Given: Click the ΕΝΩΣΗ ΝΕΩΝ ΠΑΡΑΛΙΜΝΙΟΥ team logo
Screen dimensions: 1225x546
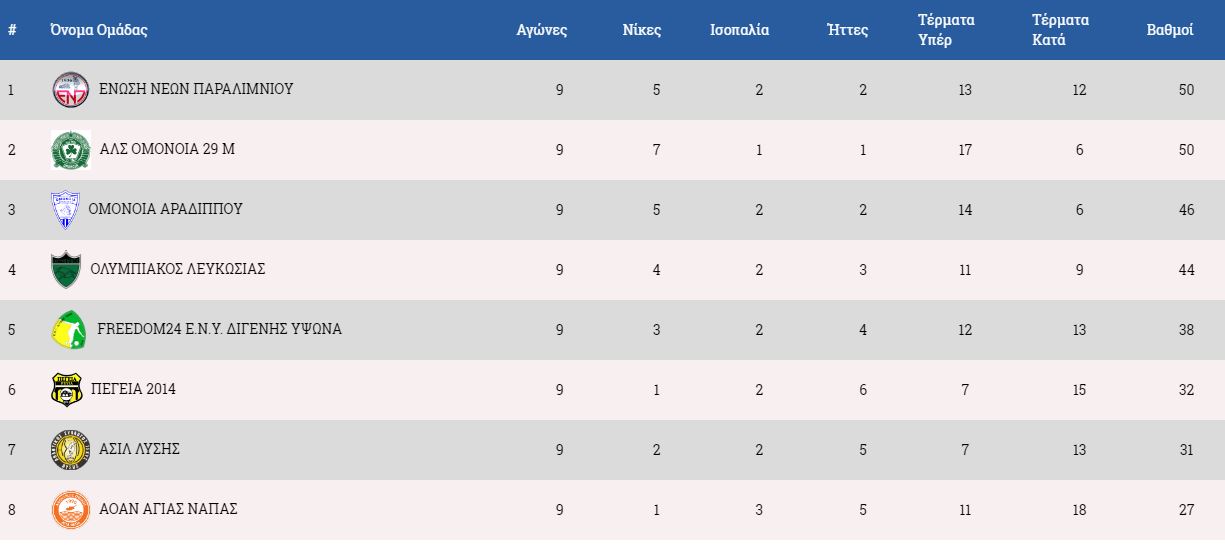Looking at the screenshot, I should 71,90.
